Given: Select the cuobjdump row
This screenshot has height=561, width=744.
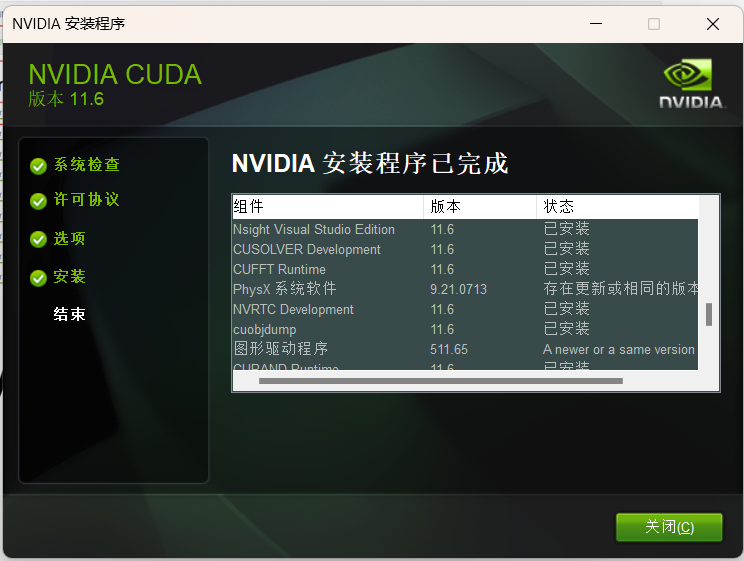Looking at the screenshot, I should 465,329.
